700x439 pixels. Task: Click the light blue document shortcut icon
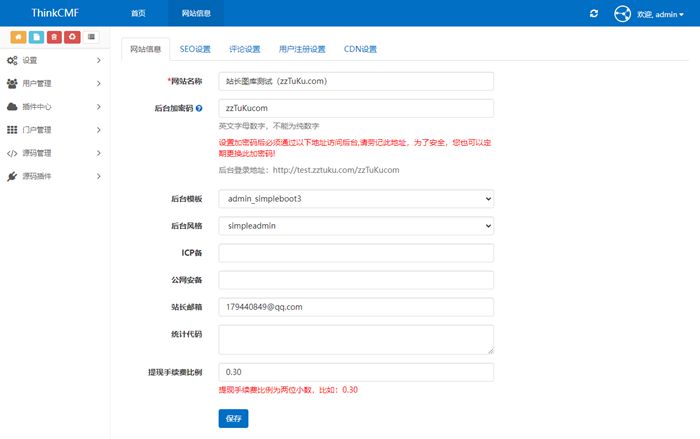(36, 37)
